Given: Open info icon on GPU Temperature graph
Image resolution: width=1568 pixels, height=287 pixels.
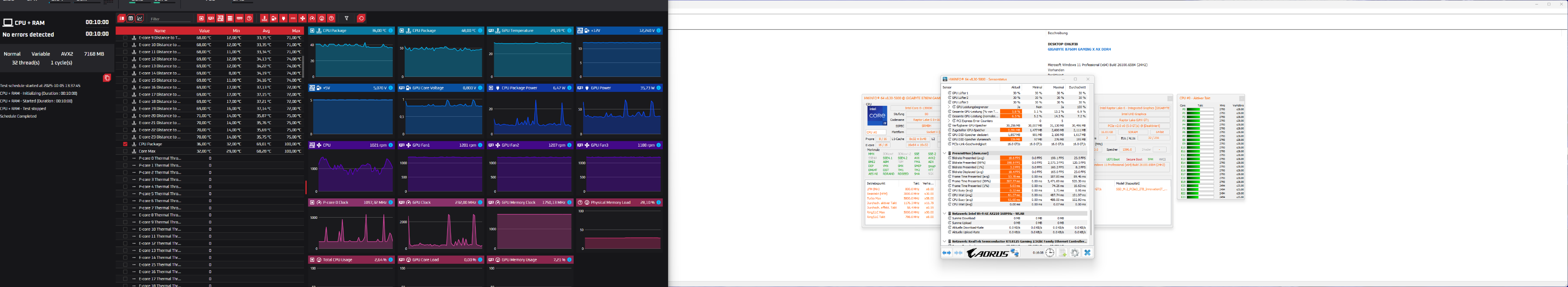Looking at the screenshot, I should 570,30.
